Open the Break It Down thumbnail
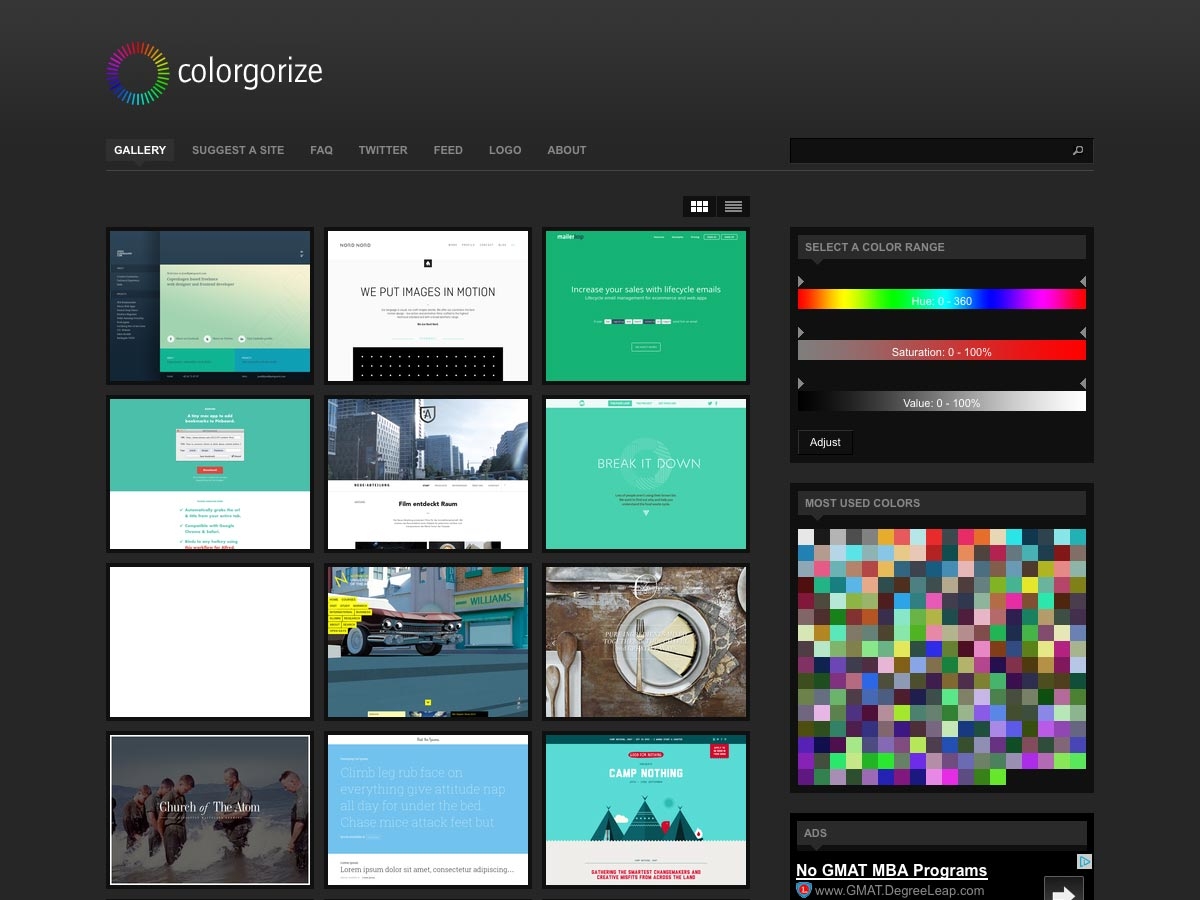The image size is (1200, 900). 646,474
